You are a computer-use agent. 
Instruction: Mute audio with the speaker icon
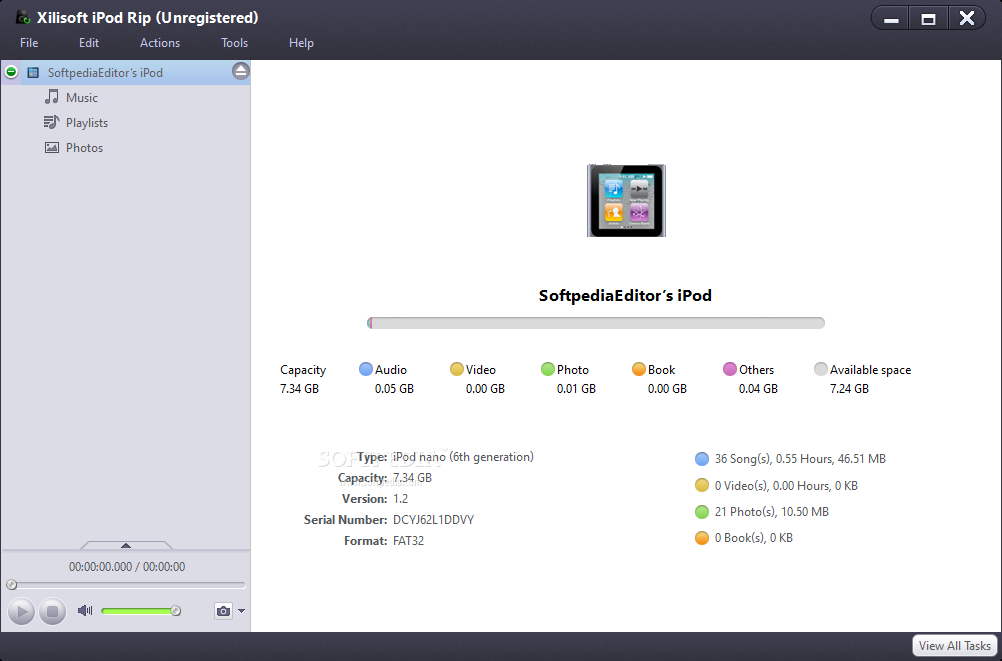(85, 611)
